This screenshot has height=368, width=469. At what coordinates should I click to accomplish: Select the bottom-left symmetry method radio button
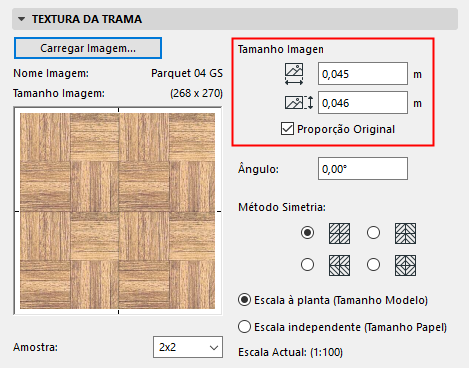[x=307, y=265]
